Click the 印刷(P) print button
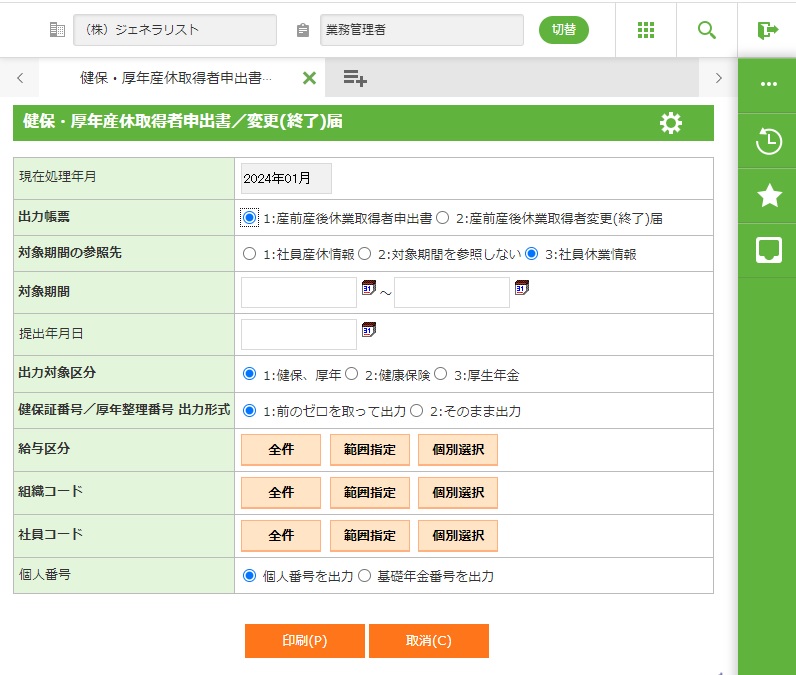 pos(305,641)
